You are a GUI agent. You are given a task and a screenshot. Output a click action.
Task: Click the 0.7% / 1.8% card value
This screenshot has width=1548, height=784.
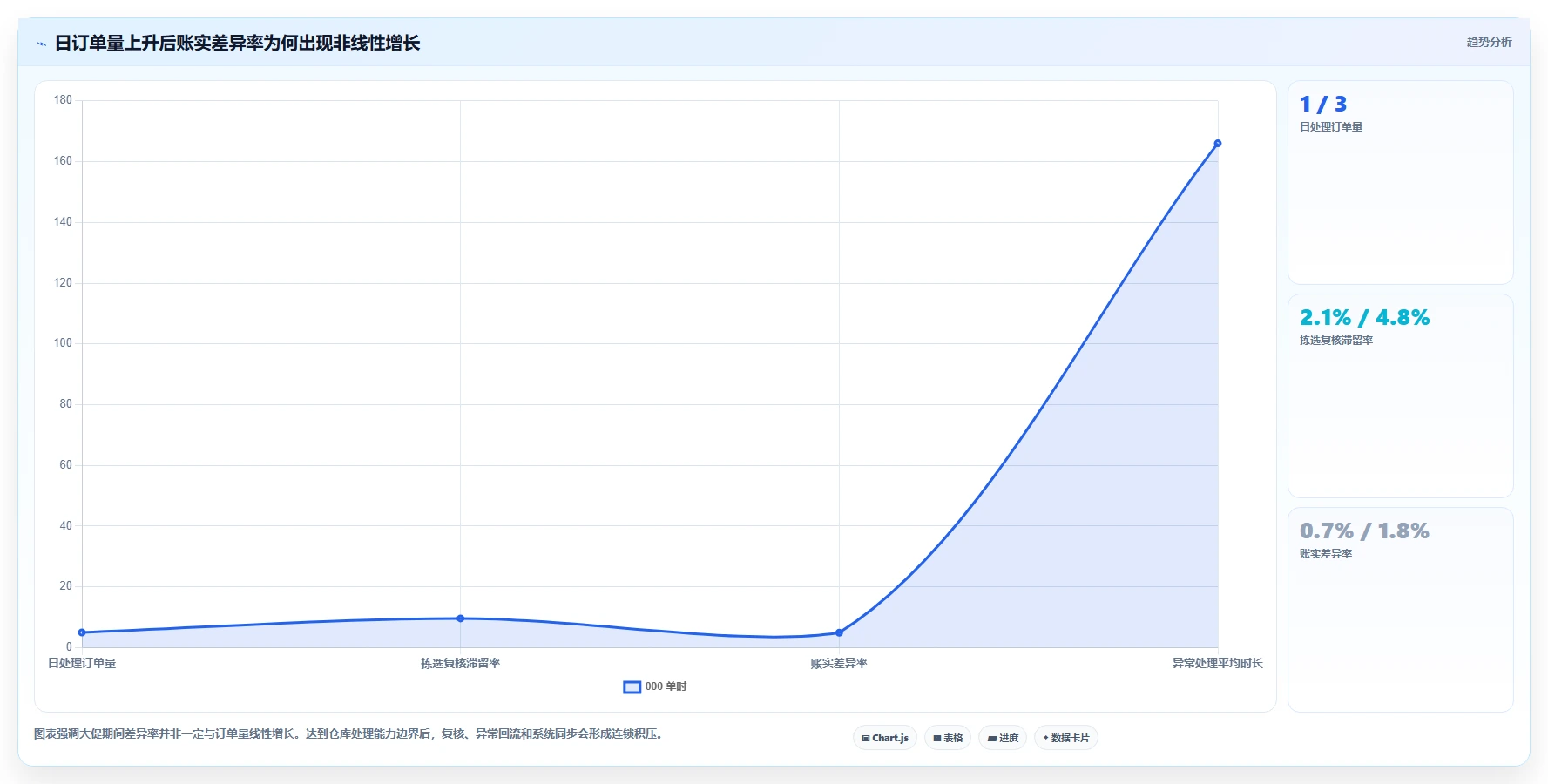pos(1364,531)
